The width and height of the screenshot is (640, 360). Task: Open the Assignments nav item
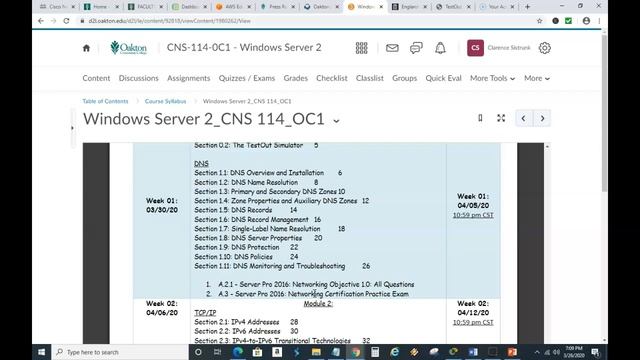[x=189, y=78]
